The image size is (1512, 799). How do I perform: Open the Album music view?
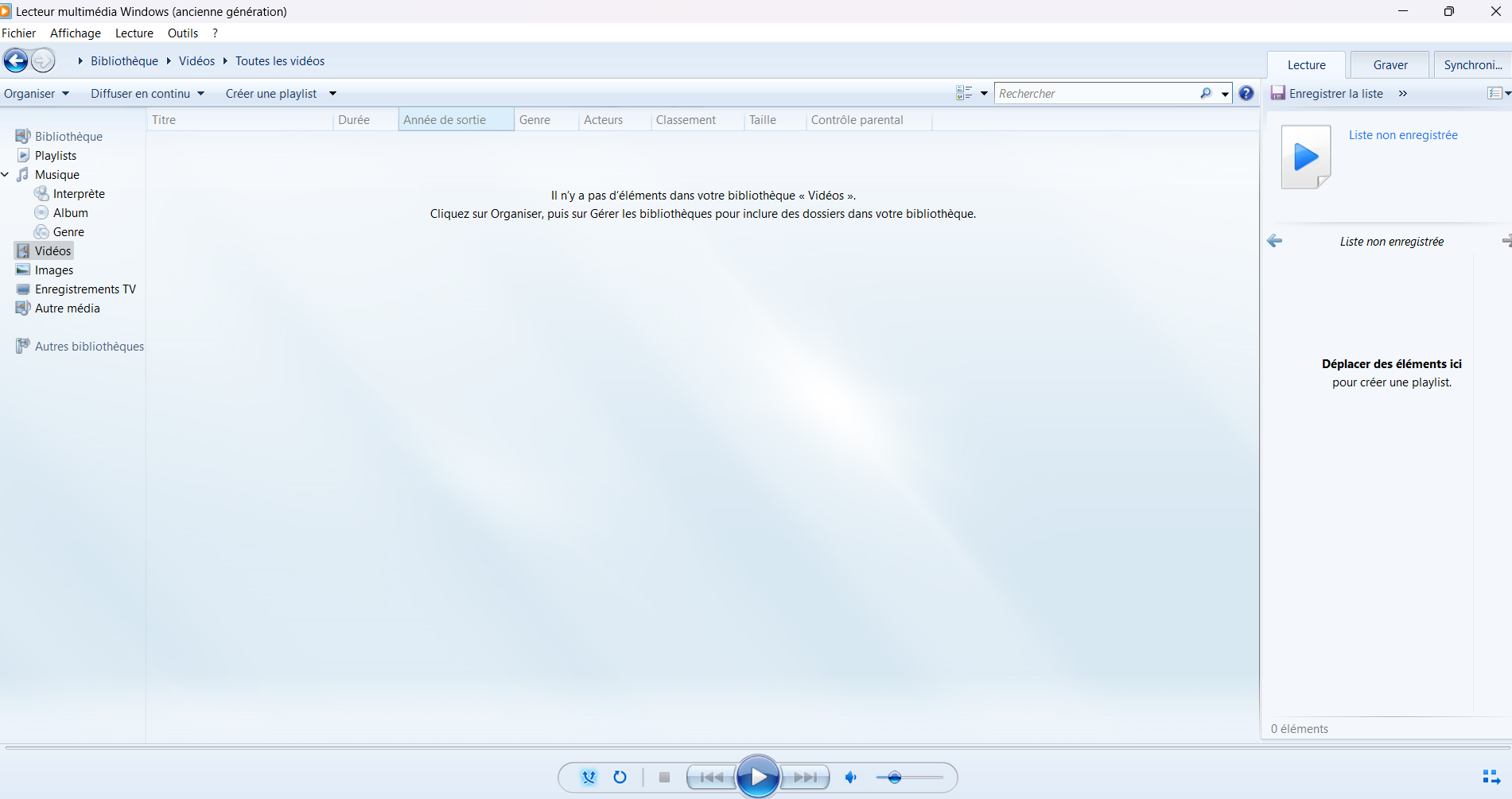click(70, 212)
